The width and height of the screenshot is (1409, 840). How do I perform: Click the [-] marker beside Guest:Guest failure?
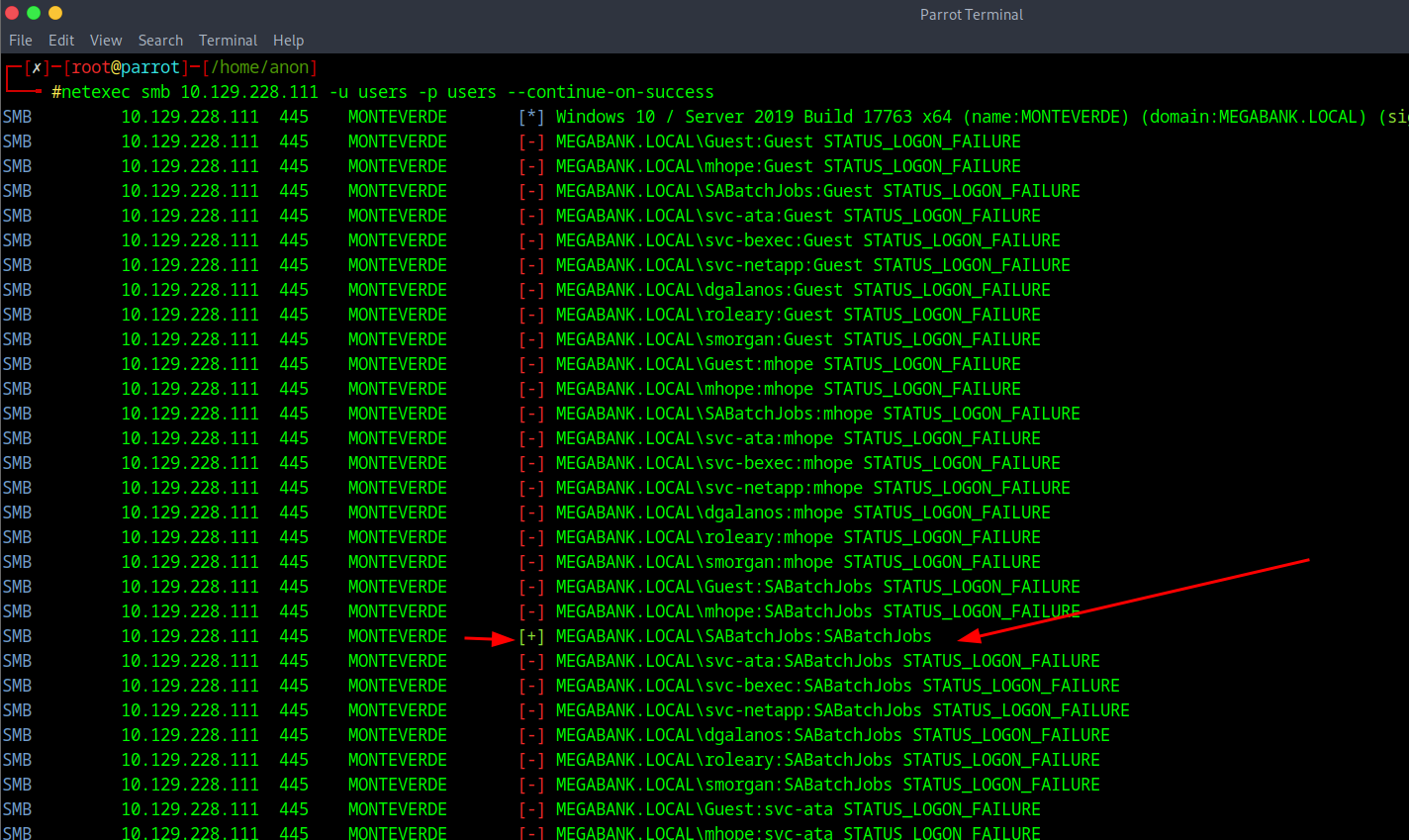(x=531, y=141)
